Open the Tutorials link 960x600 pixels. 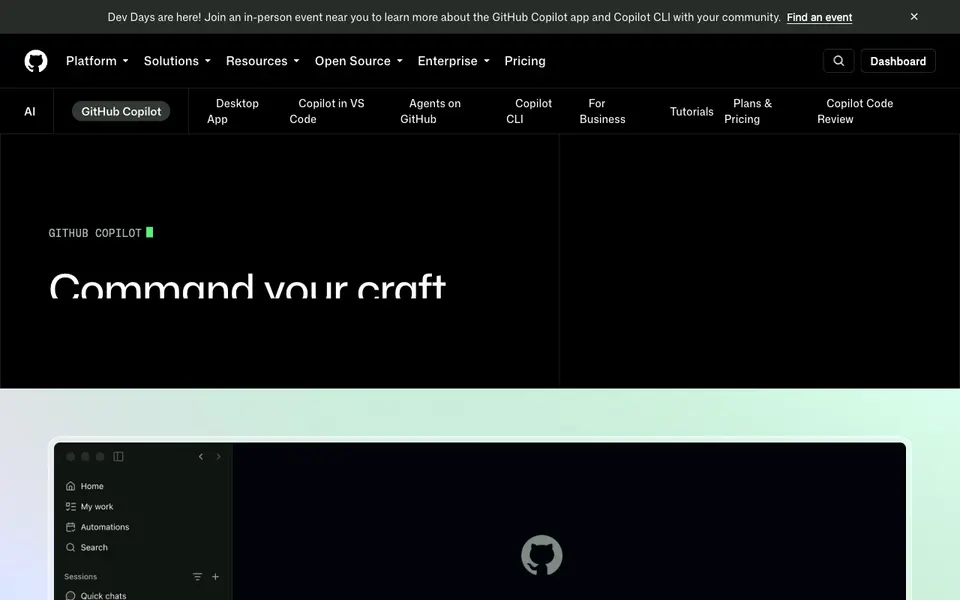click(x=691, y=111)
